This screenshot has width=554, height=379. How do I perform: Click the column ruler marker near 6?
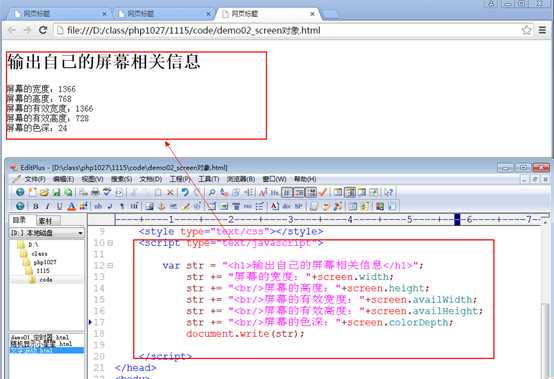(457, 219)
